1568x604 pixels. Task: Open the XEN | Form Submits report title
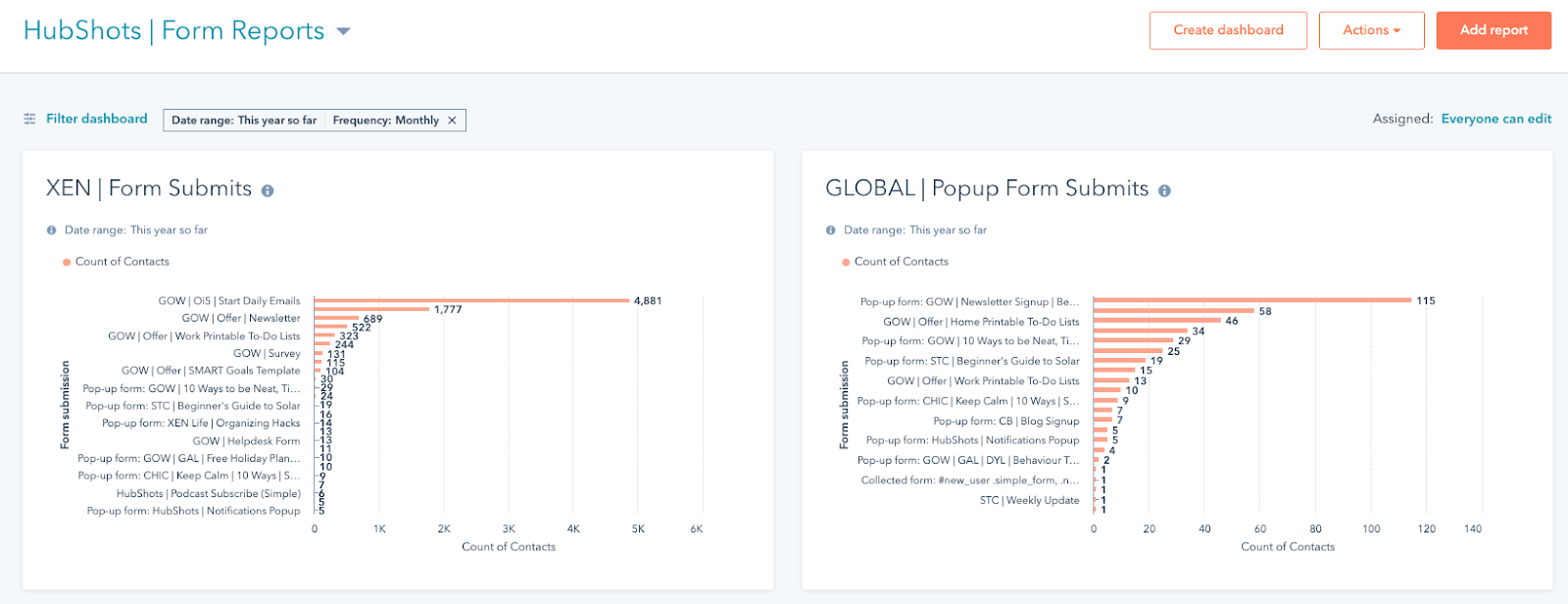coord(149,188)
